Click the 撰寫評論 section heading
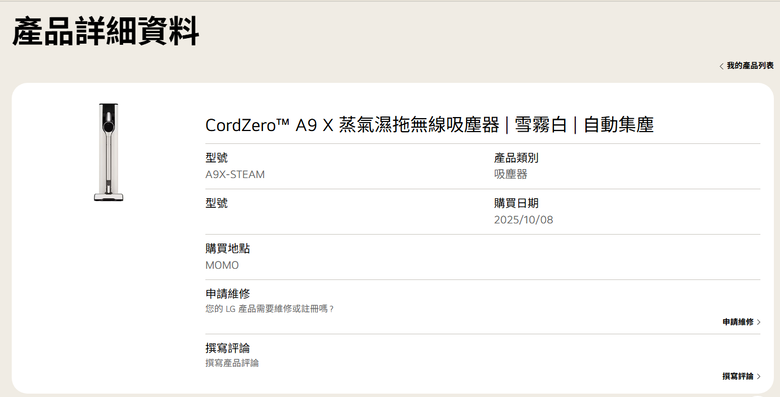 point(227,348)
